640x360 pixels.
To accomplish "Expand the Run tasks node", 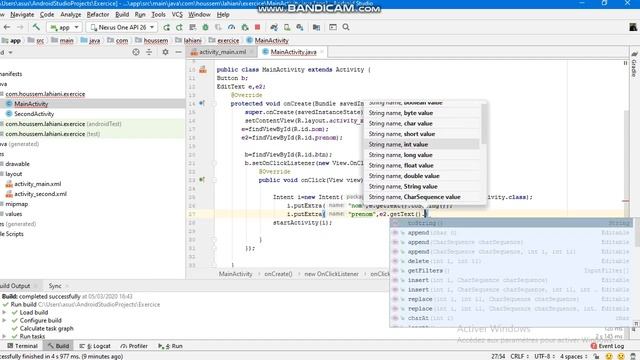I will coord(4,336).
